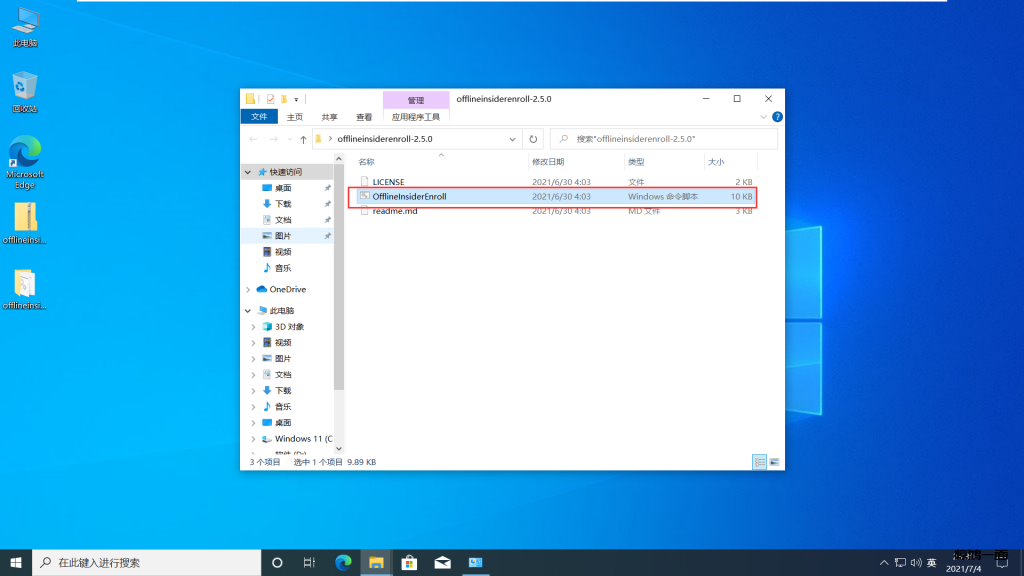Screen dimensions: 1024x576
Task: Switch to large icons view layout button
Action: pyautogui.click(x=774, y=462)
